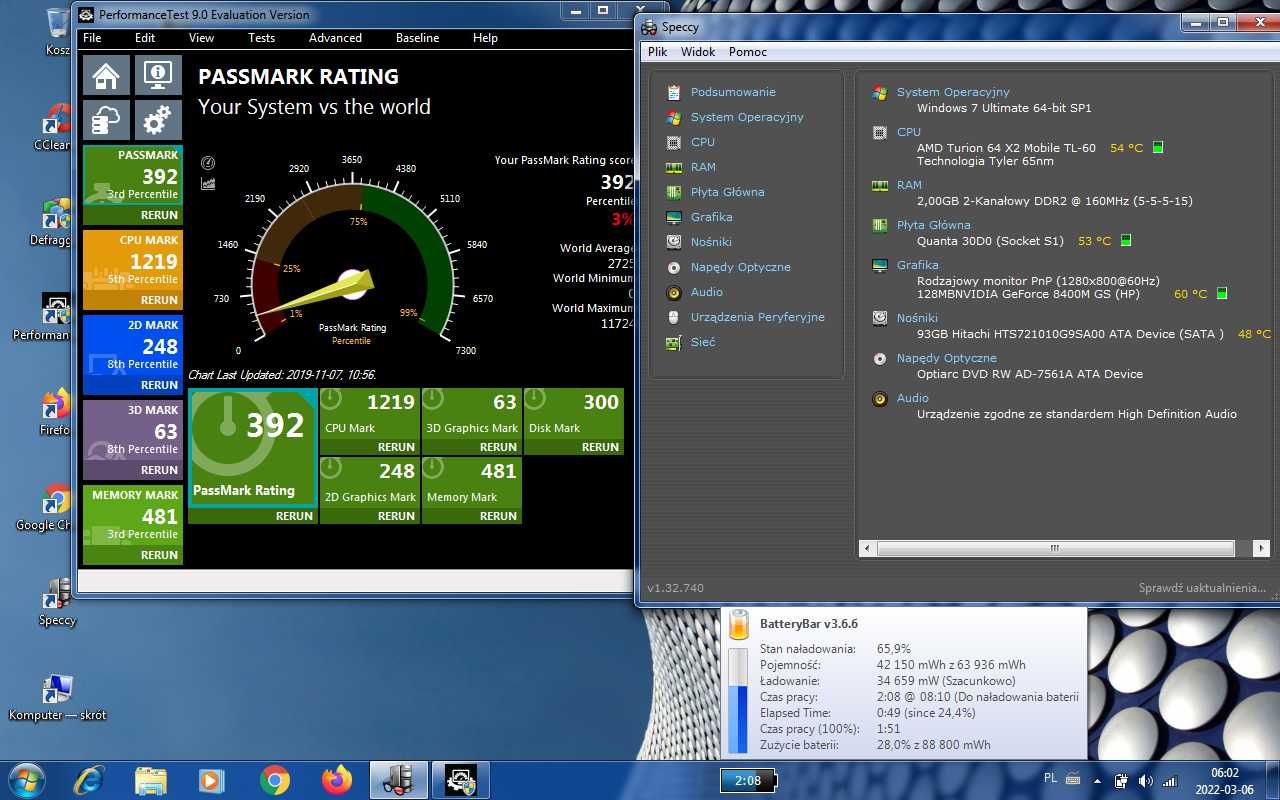Image resolution: width=1280 pixels, height=800 pixels.
Task: Open the File menu in PerformanceTest
Action: 92,38
